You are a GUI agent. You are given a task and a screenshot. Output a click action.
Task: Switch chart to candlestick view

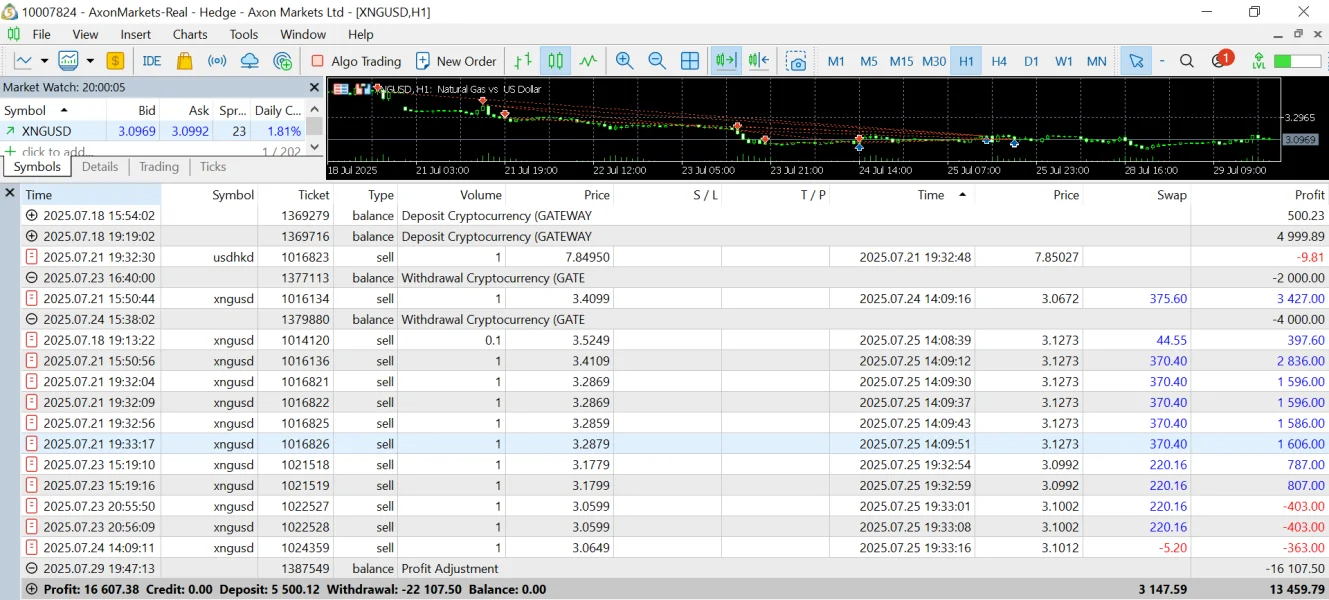(x=555, y=61)
